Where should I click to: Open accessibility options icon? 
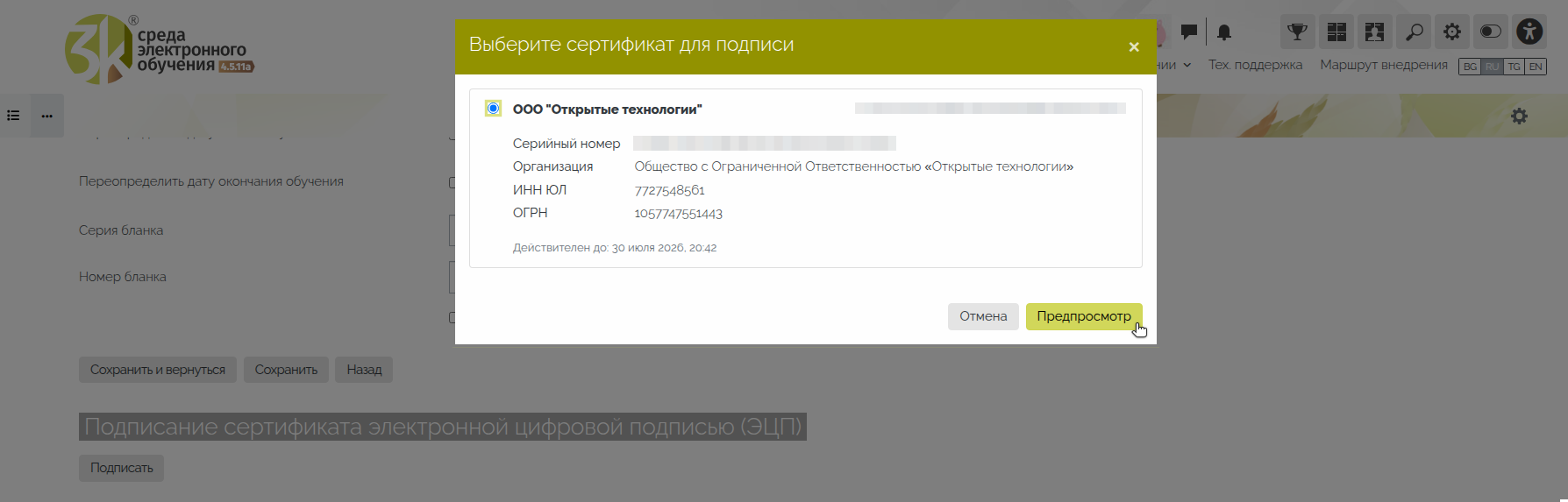click(1529, 32)
